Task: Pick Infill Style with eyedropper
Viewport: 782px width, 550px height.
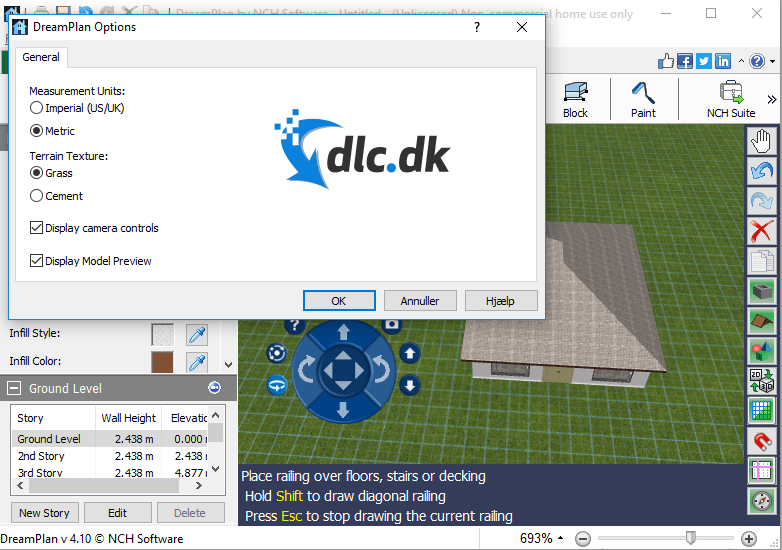Action: click(197, 334)
